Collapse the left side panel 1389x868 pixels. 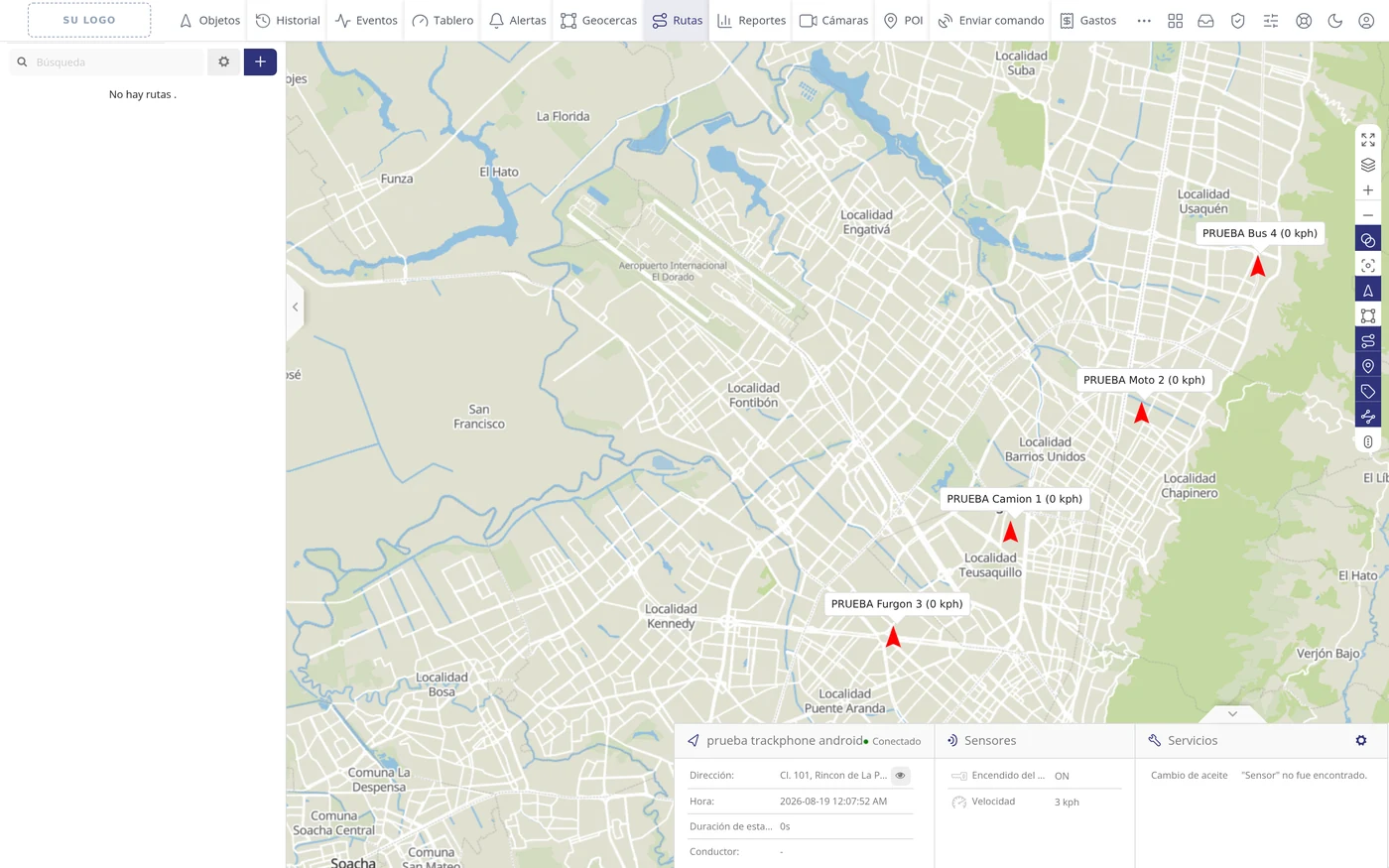(295, 307)
